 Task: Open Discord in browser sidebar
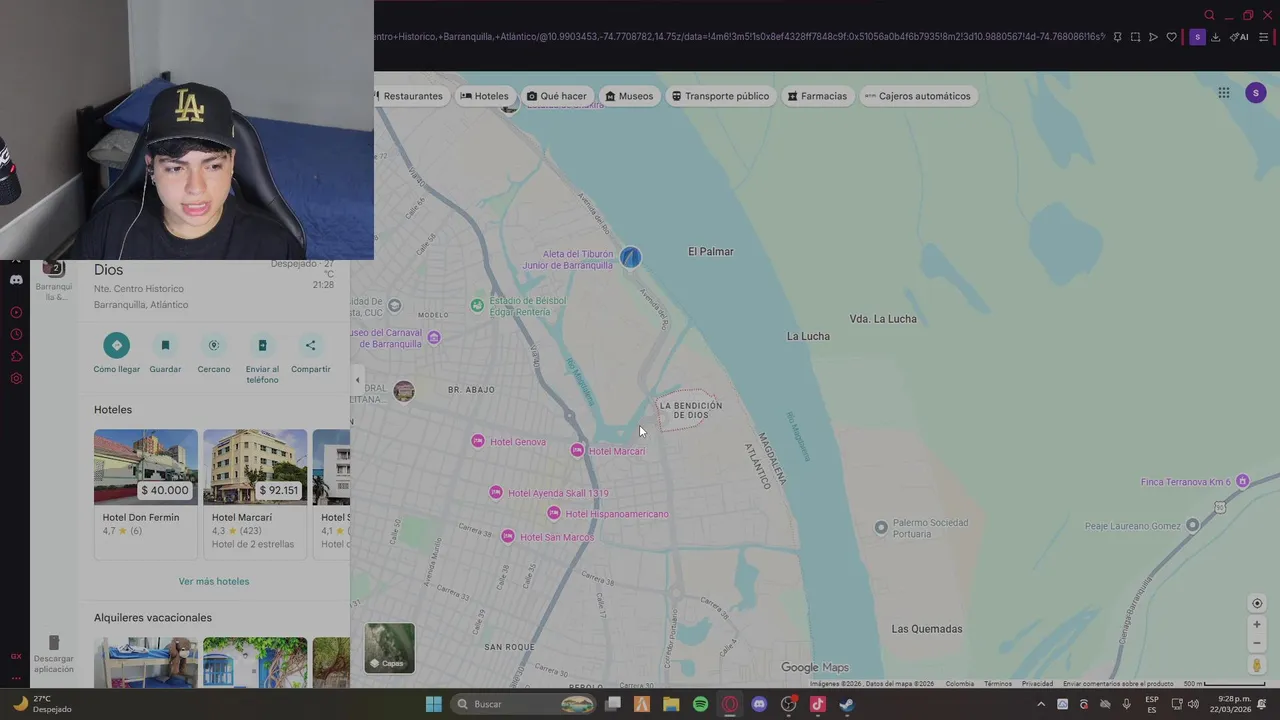click(x=16, y=280)
